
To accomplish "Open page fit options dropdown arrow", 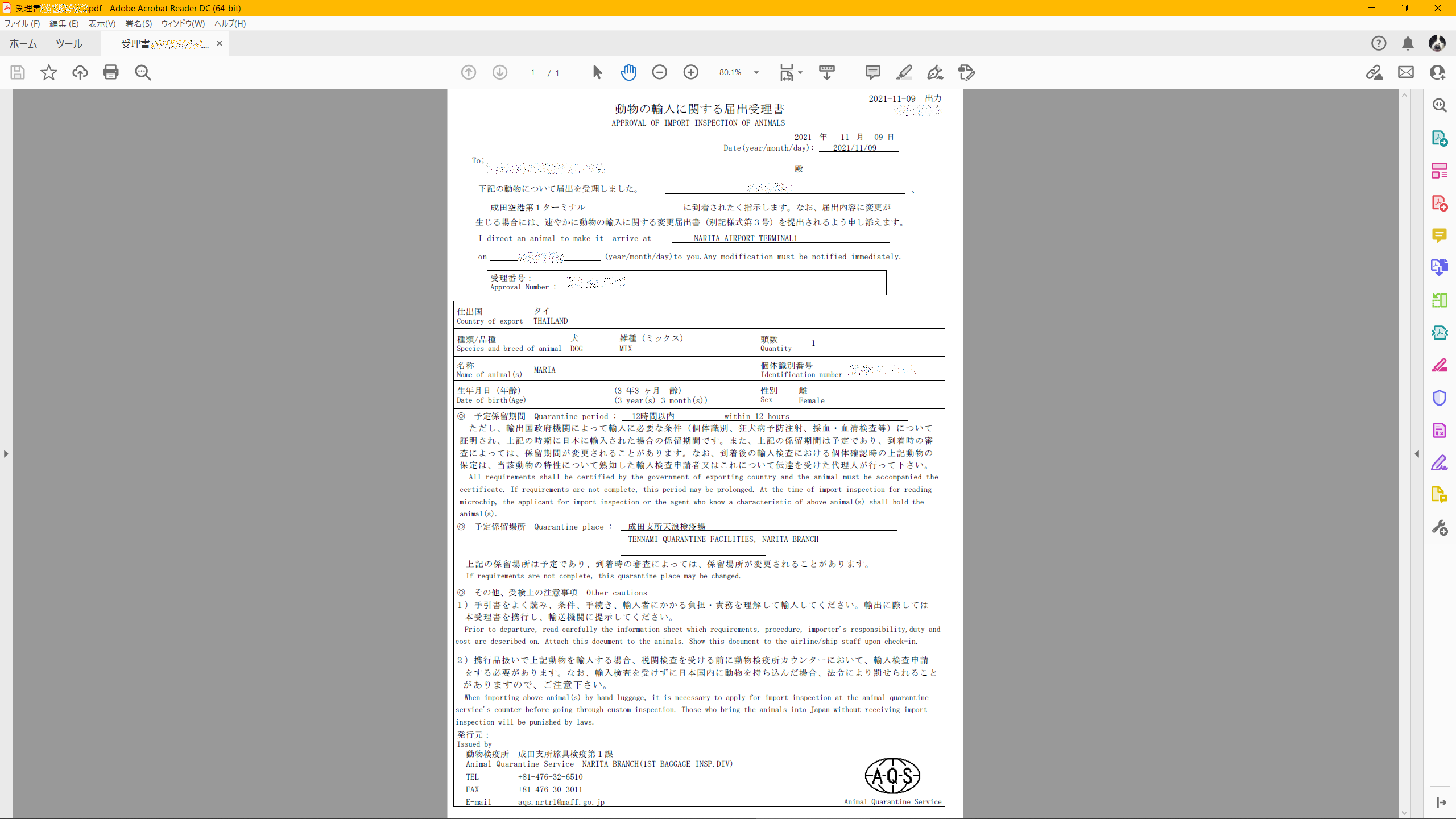I will coord(800,72).
